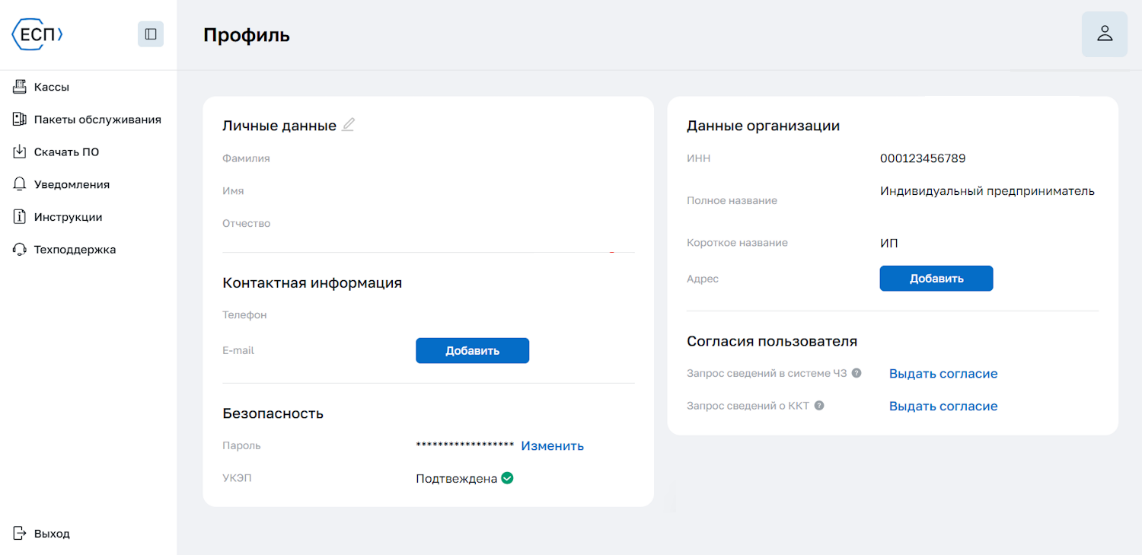
Task: Click the Скачать ПО download icon
Action: [x=19, y=152]
